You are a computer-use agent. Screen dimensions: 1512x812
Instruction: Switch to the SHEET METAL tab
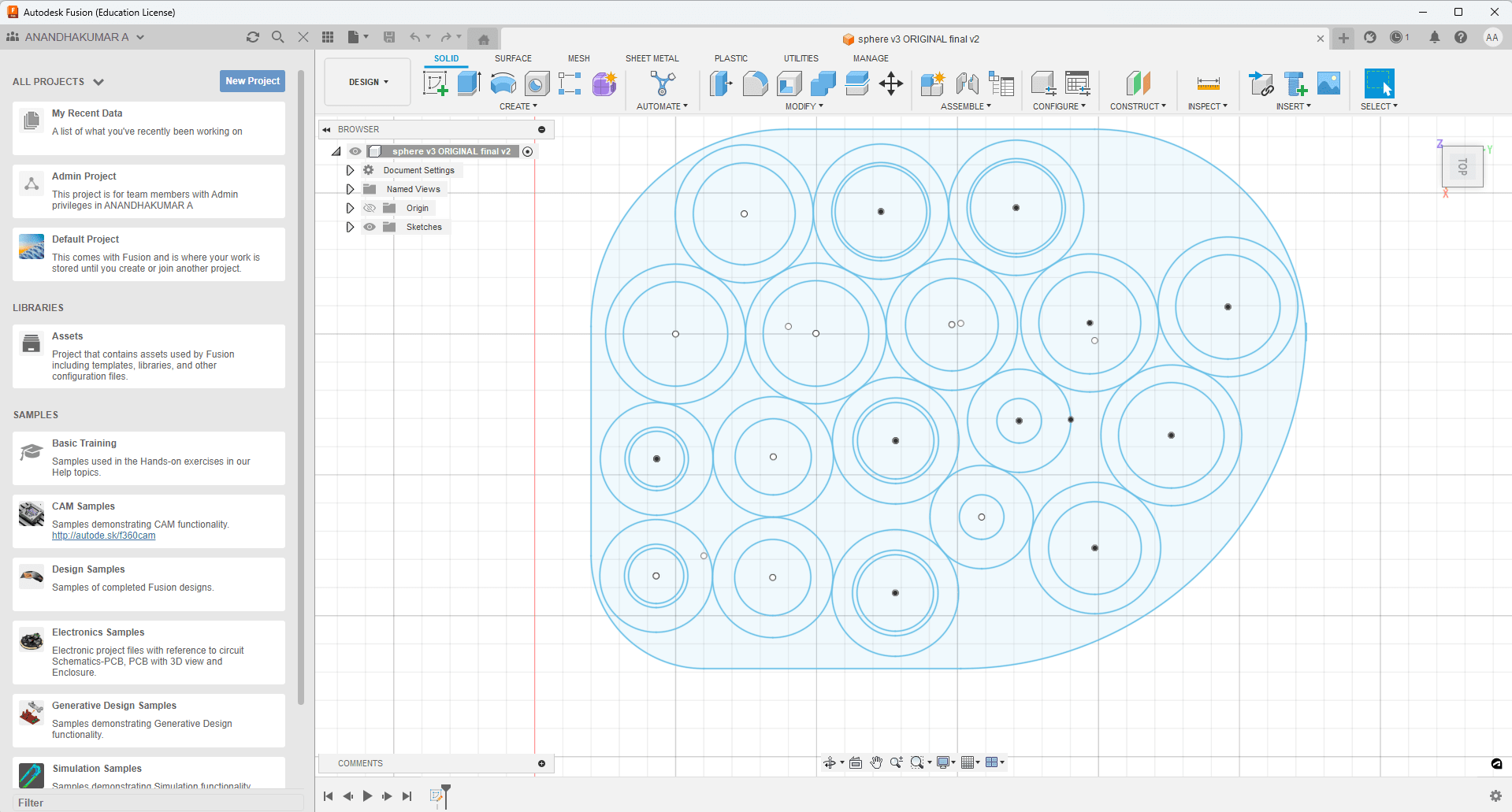[652, 58]
